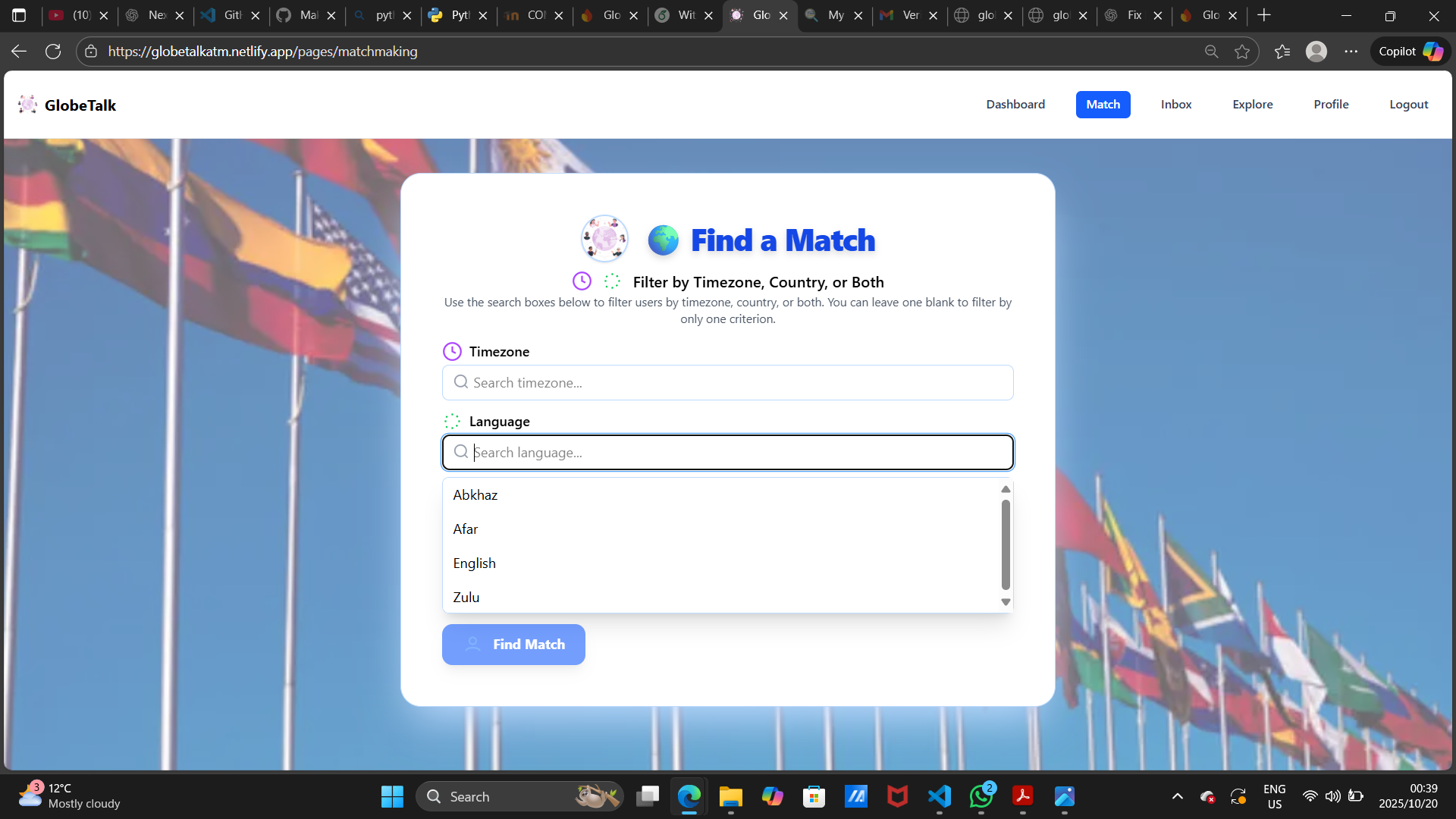Screen dimensions: 1456x819
Task: Click the Logout link
Action: tap(1407, 104)
